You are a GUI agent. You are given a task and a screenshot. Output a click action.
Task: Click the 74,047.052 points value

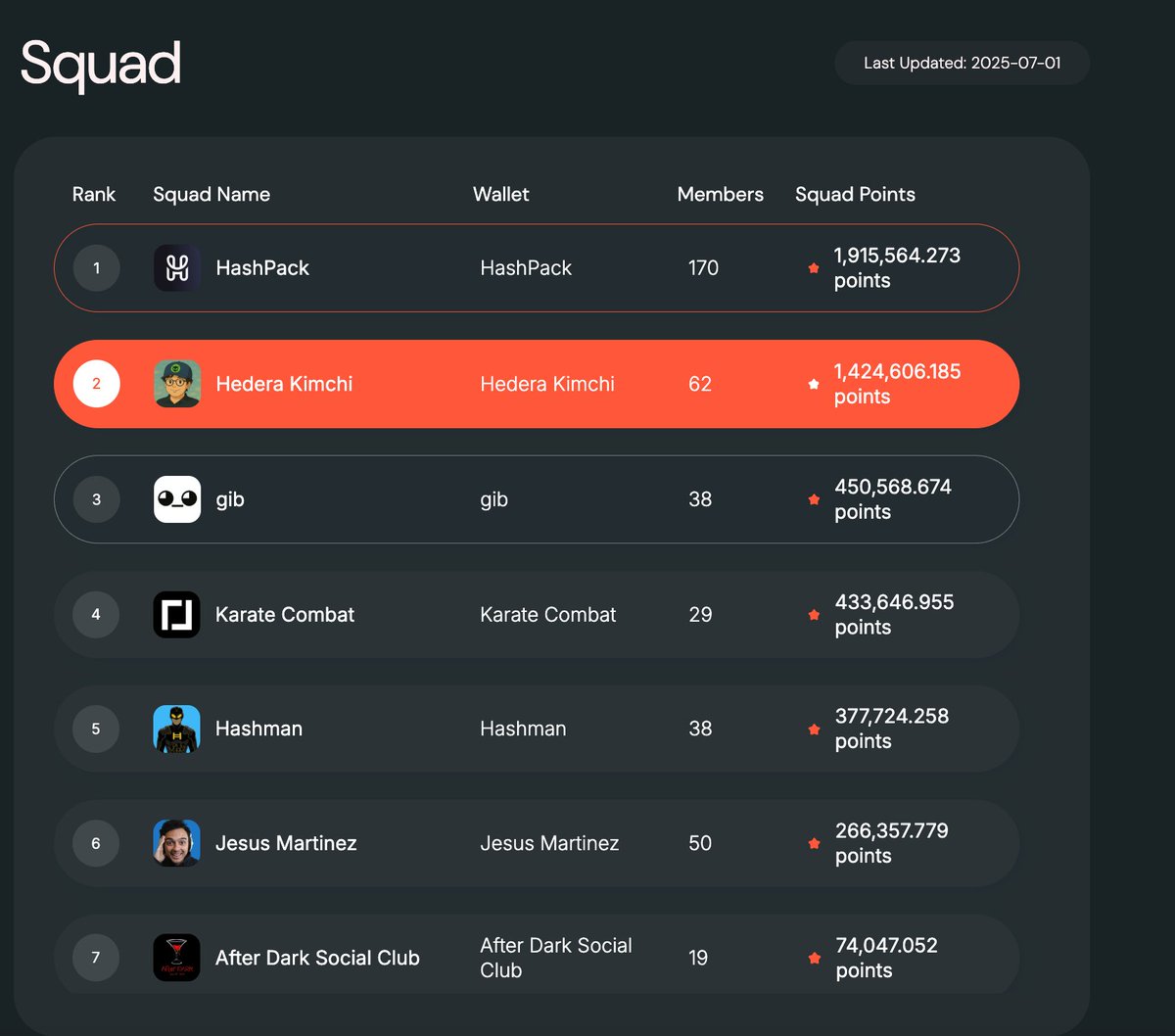[x=886, y=958]
